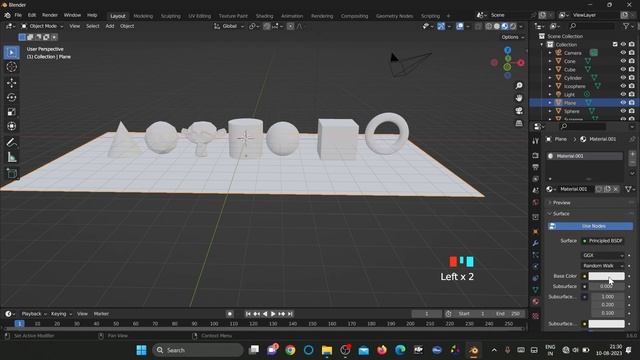Hide the Sphere object in viewport

click(x=623, y=111)
